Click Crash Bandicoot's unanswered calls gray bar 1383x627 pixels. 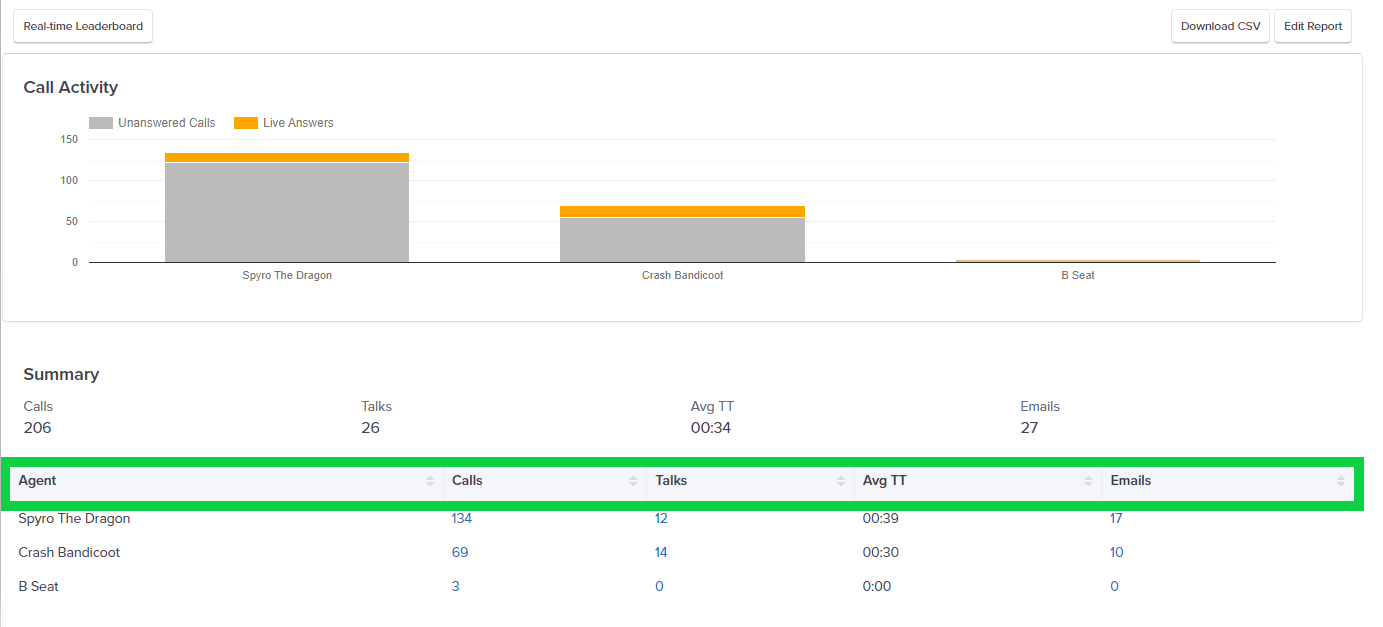[682, 240]
